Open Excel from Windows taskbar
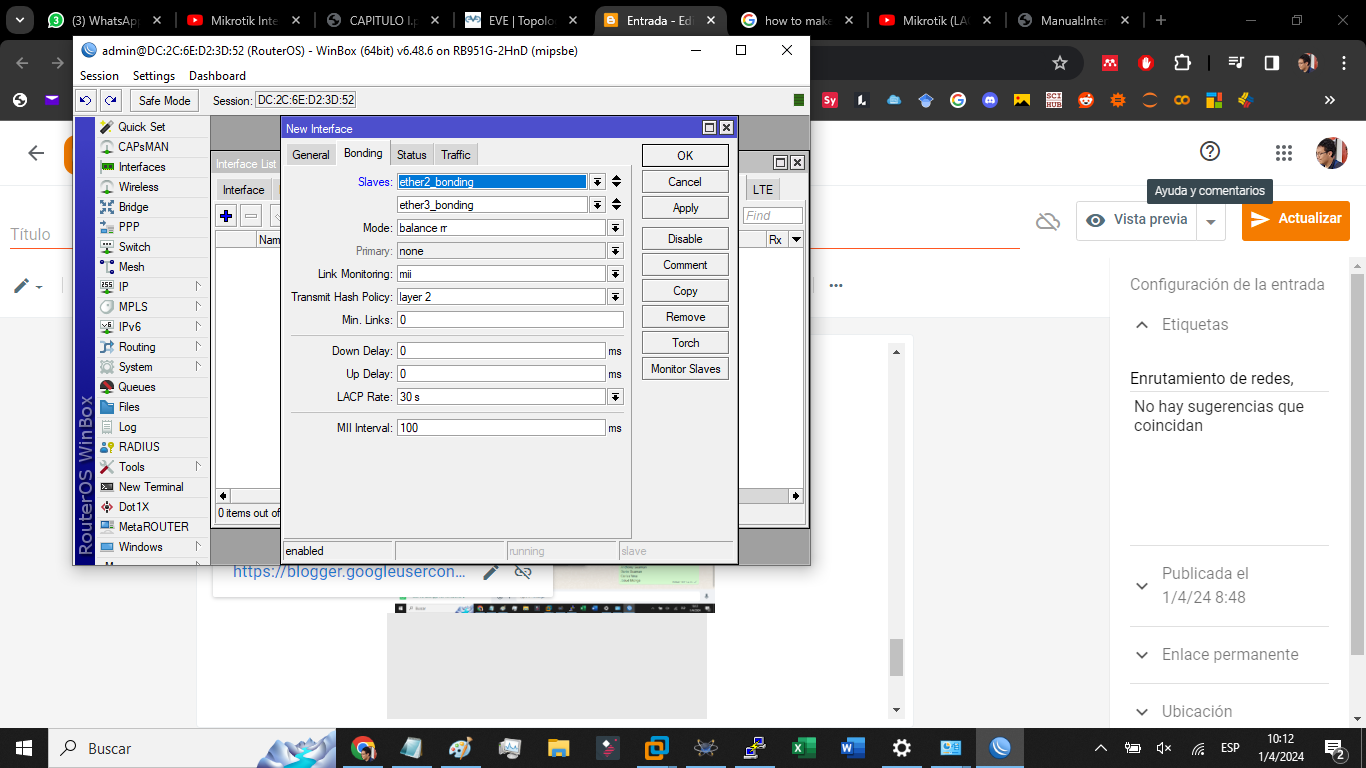 [x=803, y=748]
